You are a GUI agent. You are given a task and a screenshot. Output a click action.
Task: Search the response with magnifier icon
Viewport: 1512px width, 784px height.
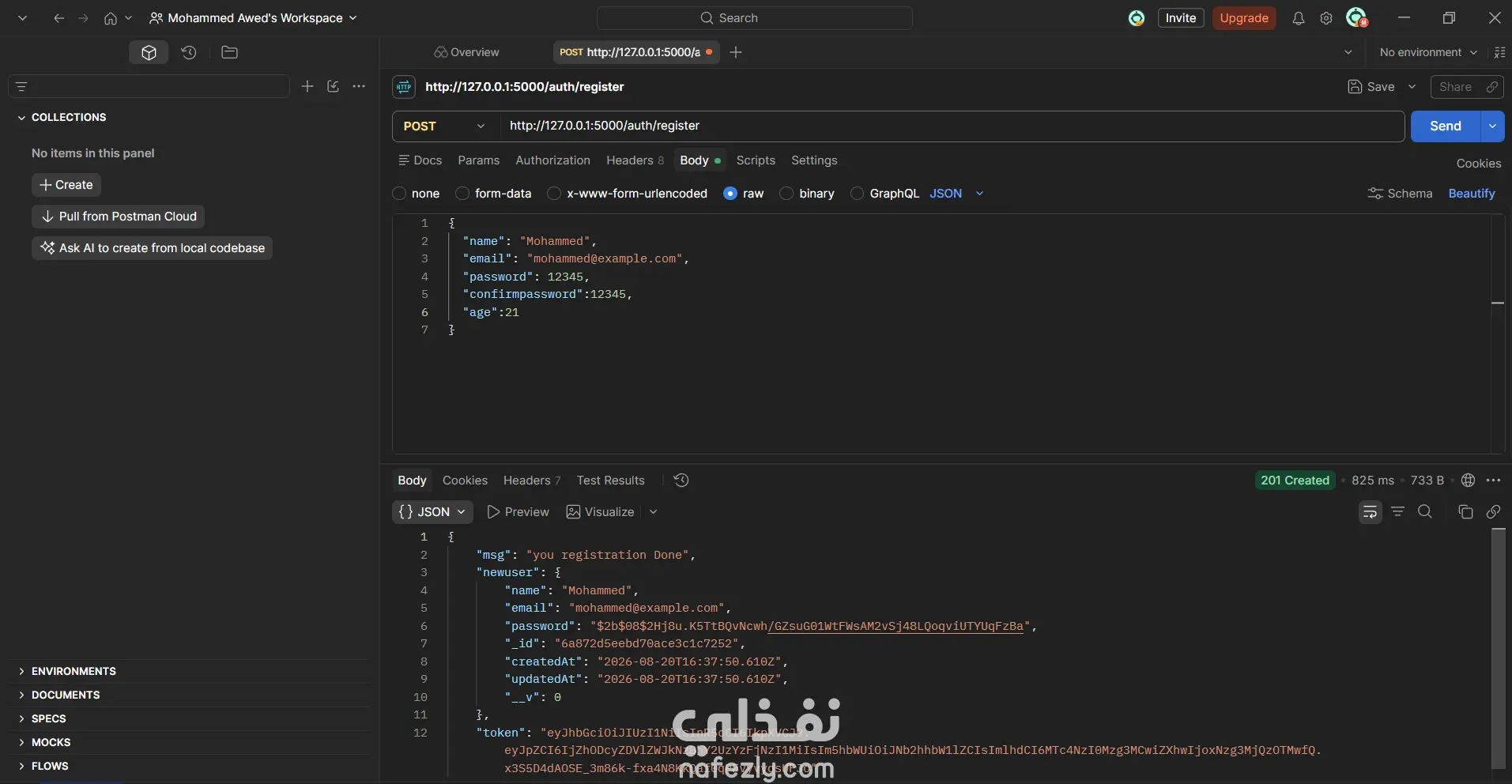tap(1425, 512)
